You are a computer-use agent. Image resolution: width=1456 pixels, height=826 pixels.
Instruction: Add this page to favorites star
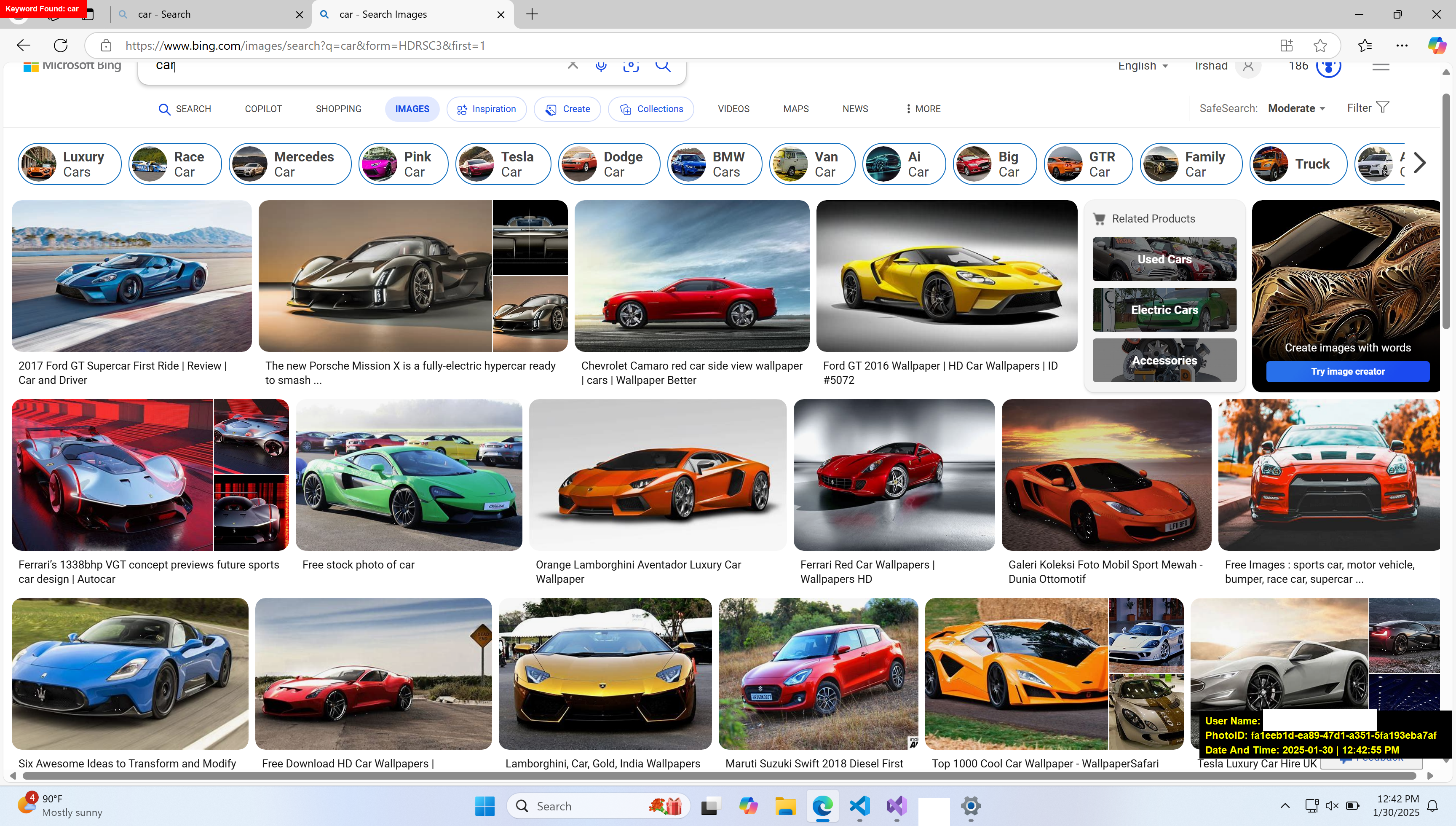point(1320,46)
